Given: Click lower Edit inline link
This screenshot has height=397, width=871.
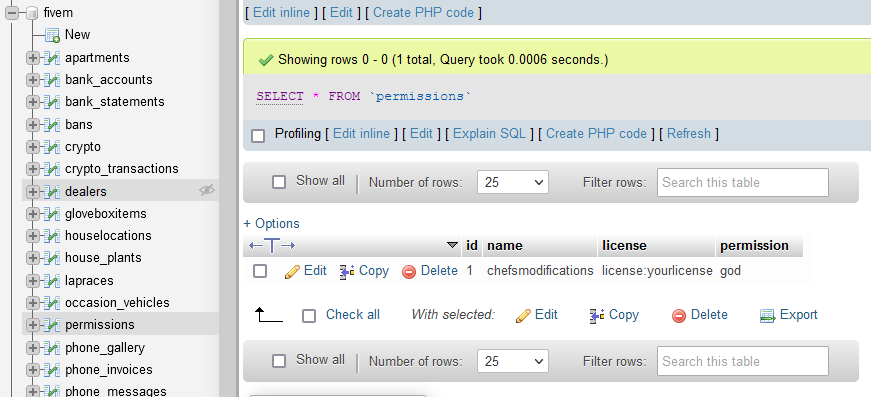Looking at the screenshot, I should 362,134.
